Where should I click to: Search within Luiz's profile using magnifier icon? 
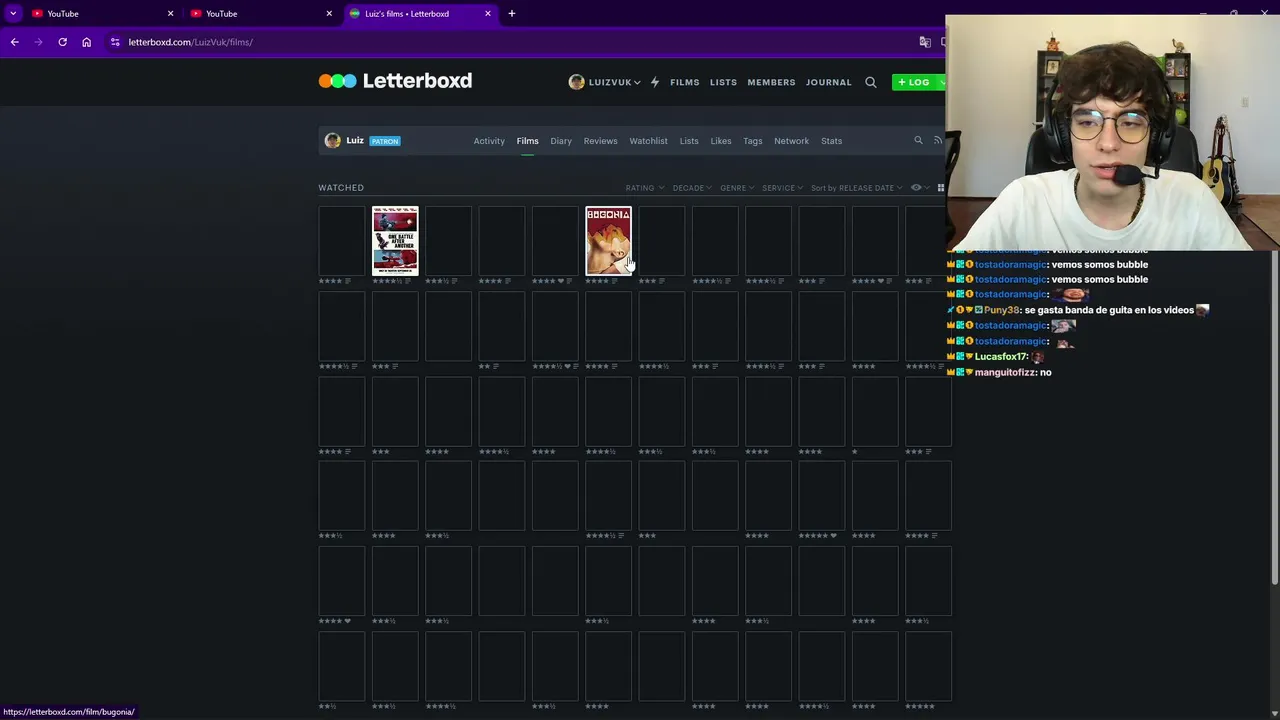tap(918, 141)
